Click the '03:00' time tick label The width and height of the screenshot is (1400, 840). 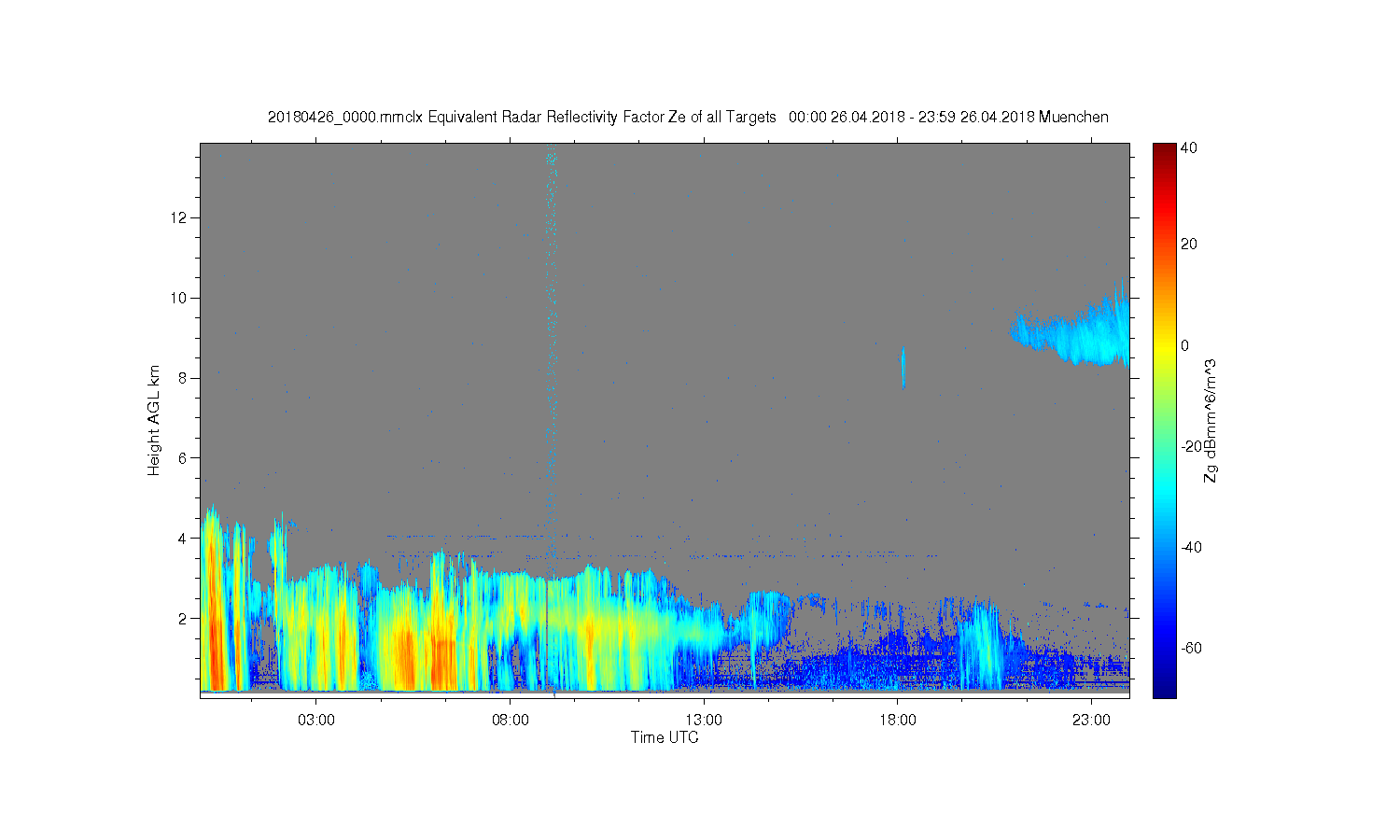coord(316,721)
